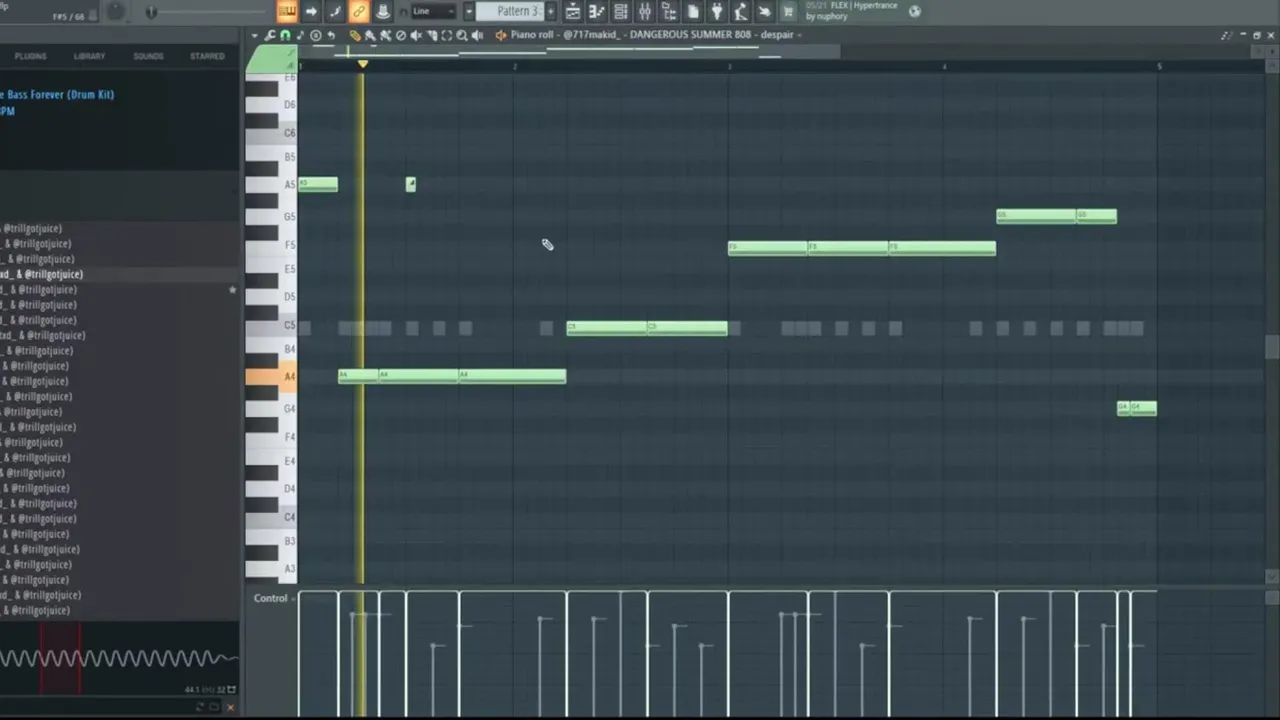Screen dimensions: 1280x720
Task: Open the Piano roll window icon in top toolbar
Action: (597, 11)
